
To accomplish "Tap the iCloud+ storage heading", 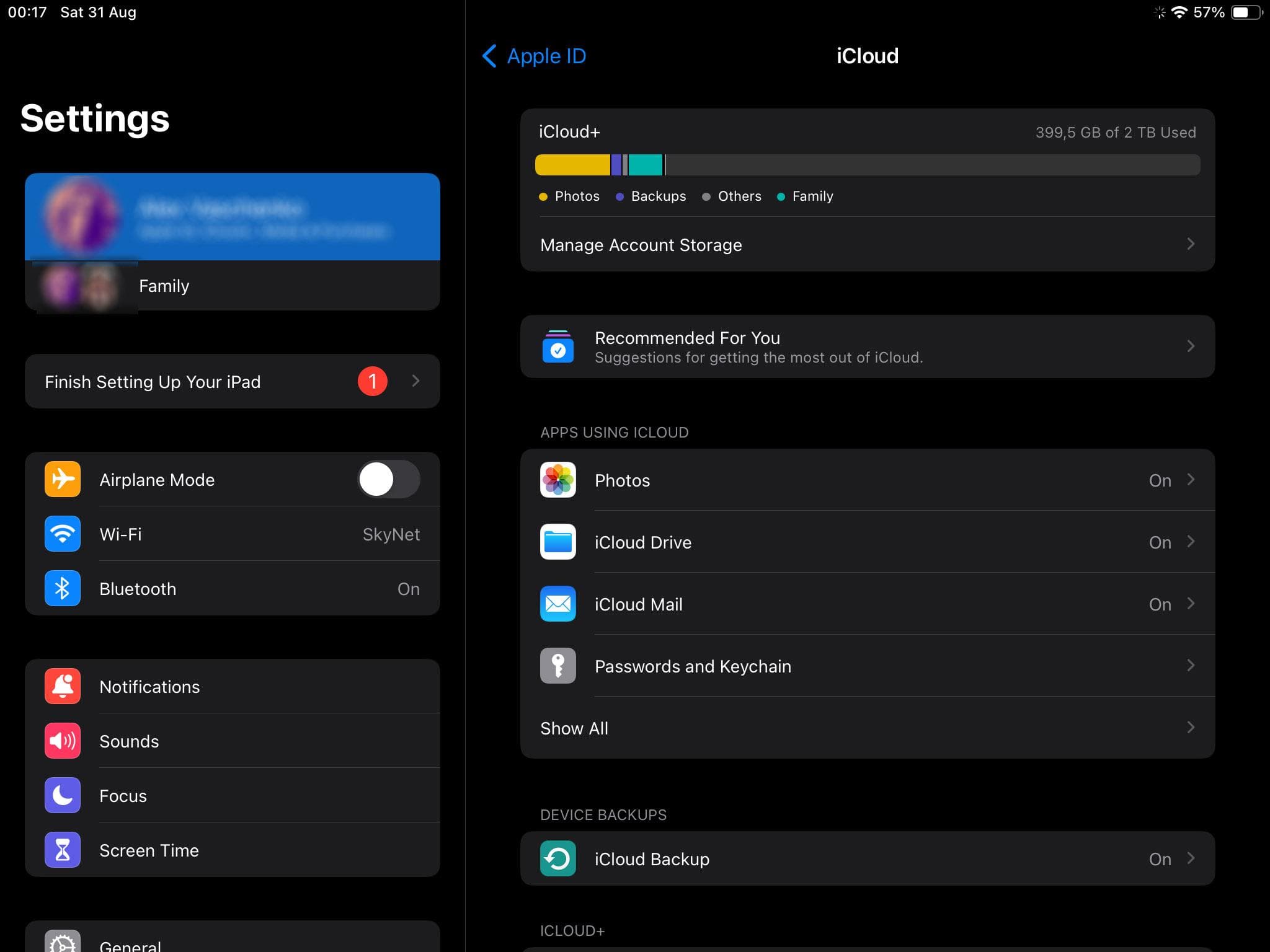I will click(x=569, y=131).
